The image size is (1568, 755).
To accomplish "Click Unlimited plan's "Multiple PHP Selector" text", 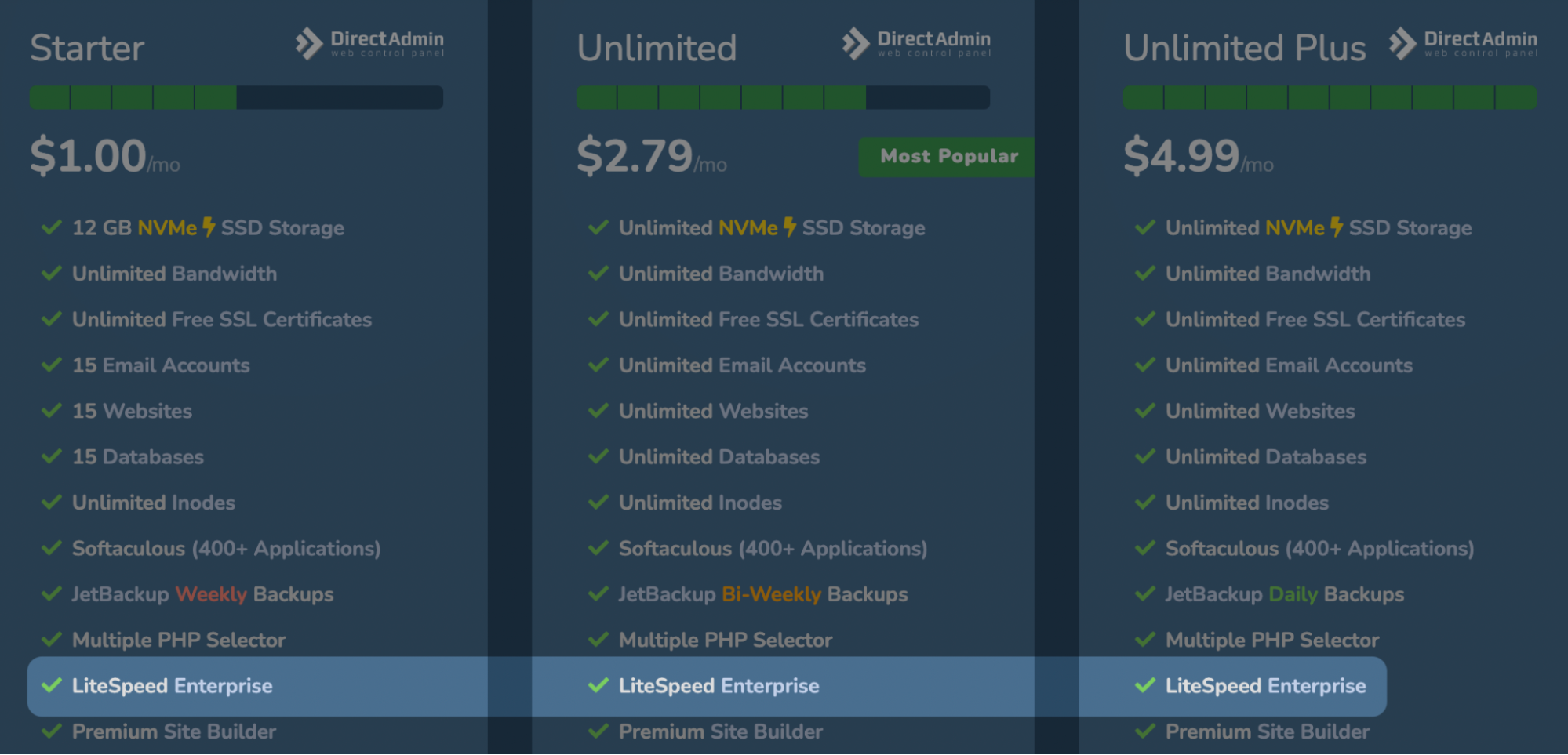I will (726, 641).
